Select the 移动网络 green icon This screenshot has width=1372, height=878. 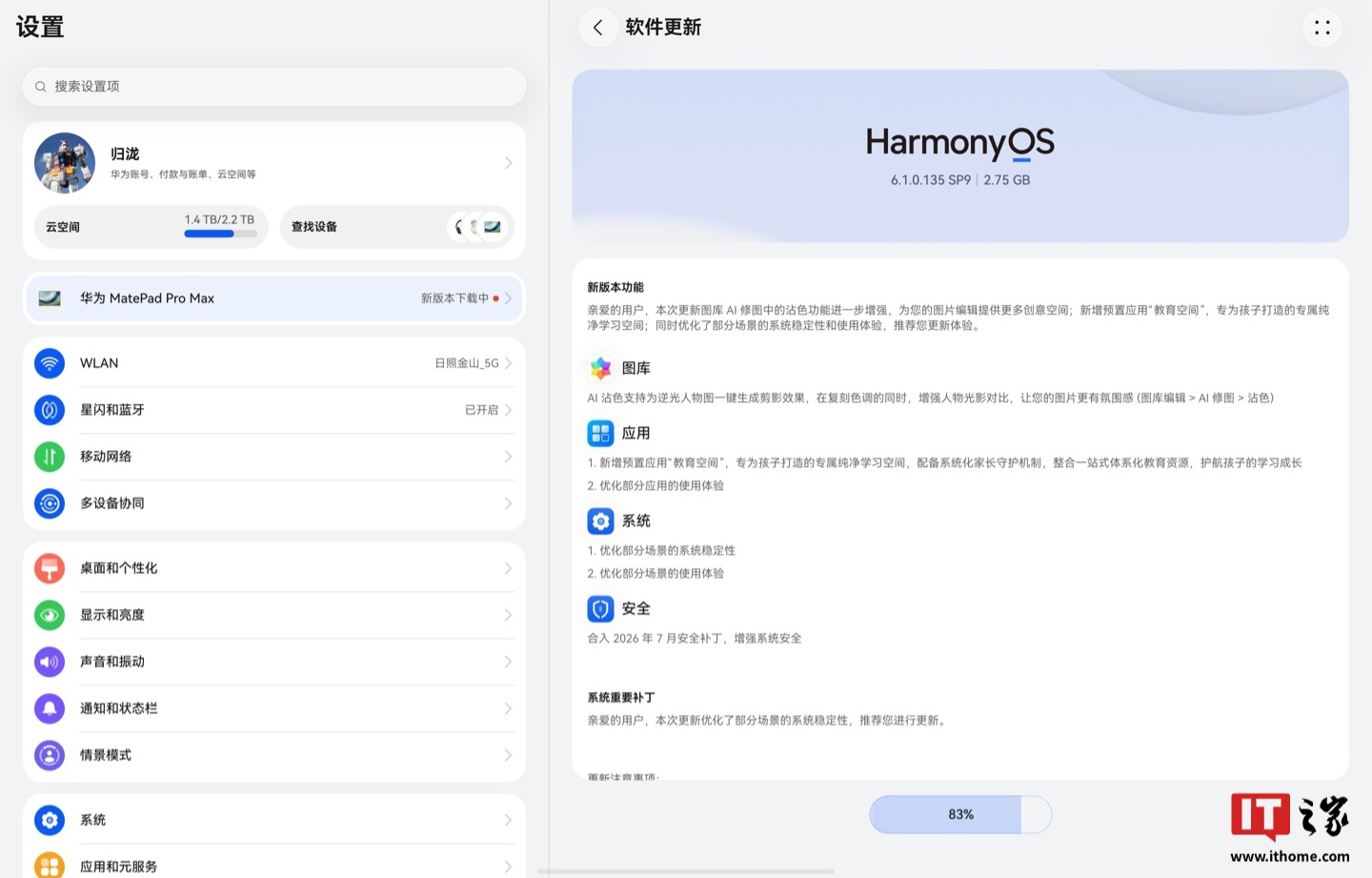(50, 457)
